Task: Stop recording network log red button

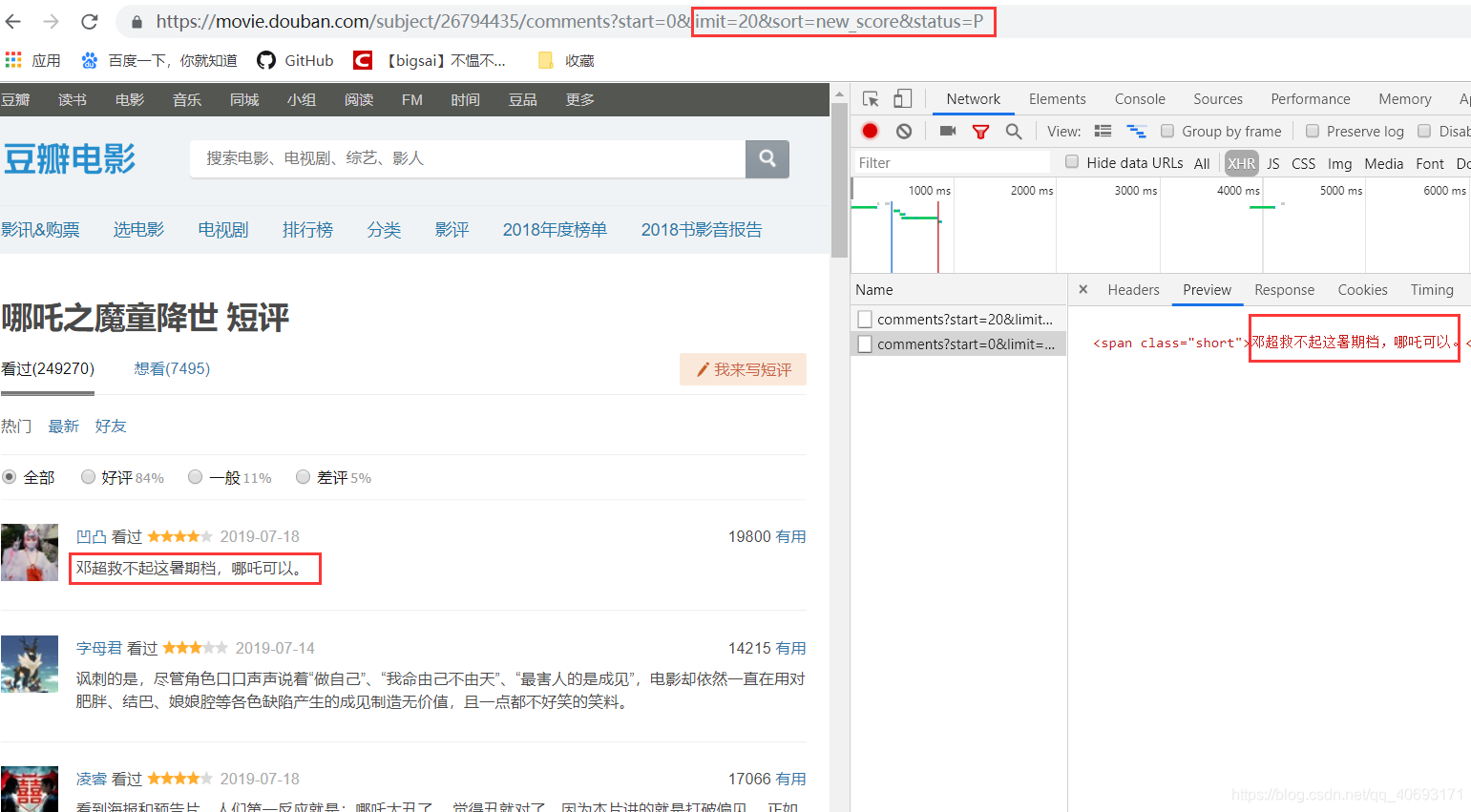Action: (870, 131)
